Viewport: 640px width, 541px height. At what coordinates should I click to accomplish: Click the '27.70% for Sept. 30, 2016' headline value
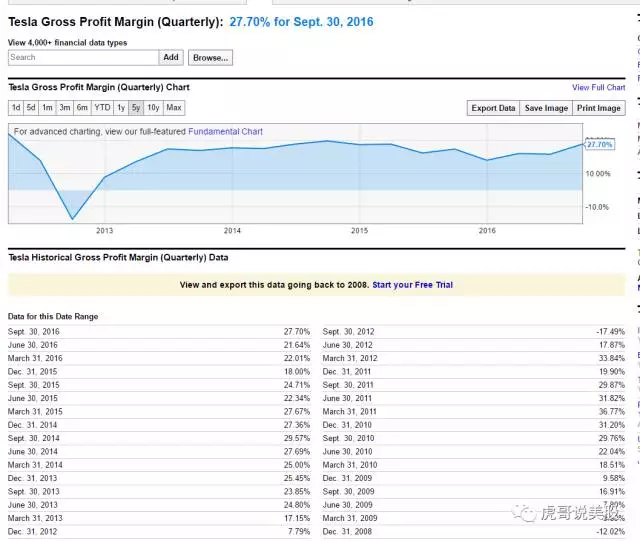(301, 22)
